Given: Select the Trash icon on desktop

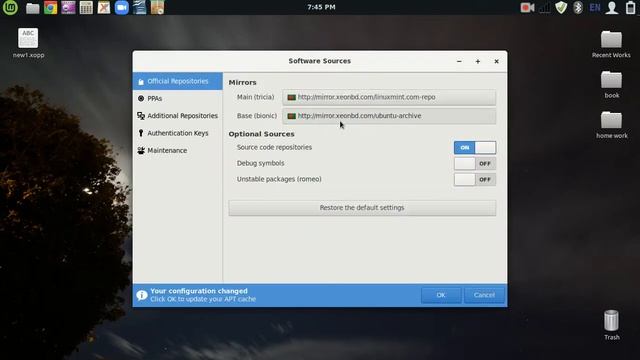Looking at the screenshot, I should [x=611, y=325].
